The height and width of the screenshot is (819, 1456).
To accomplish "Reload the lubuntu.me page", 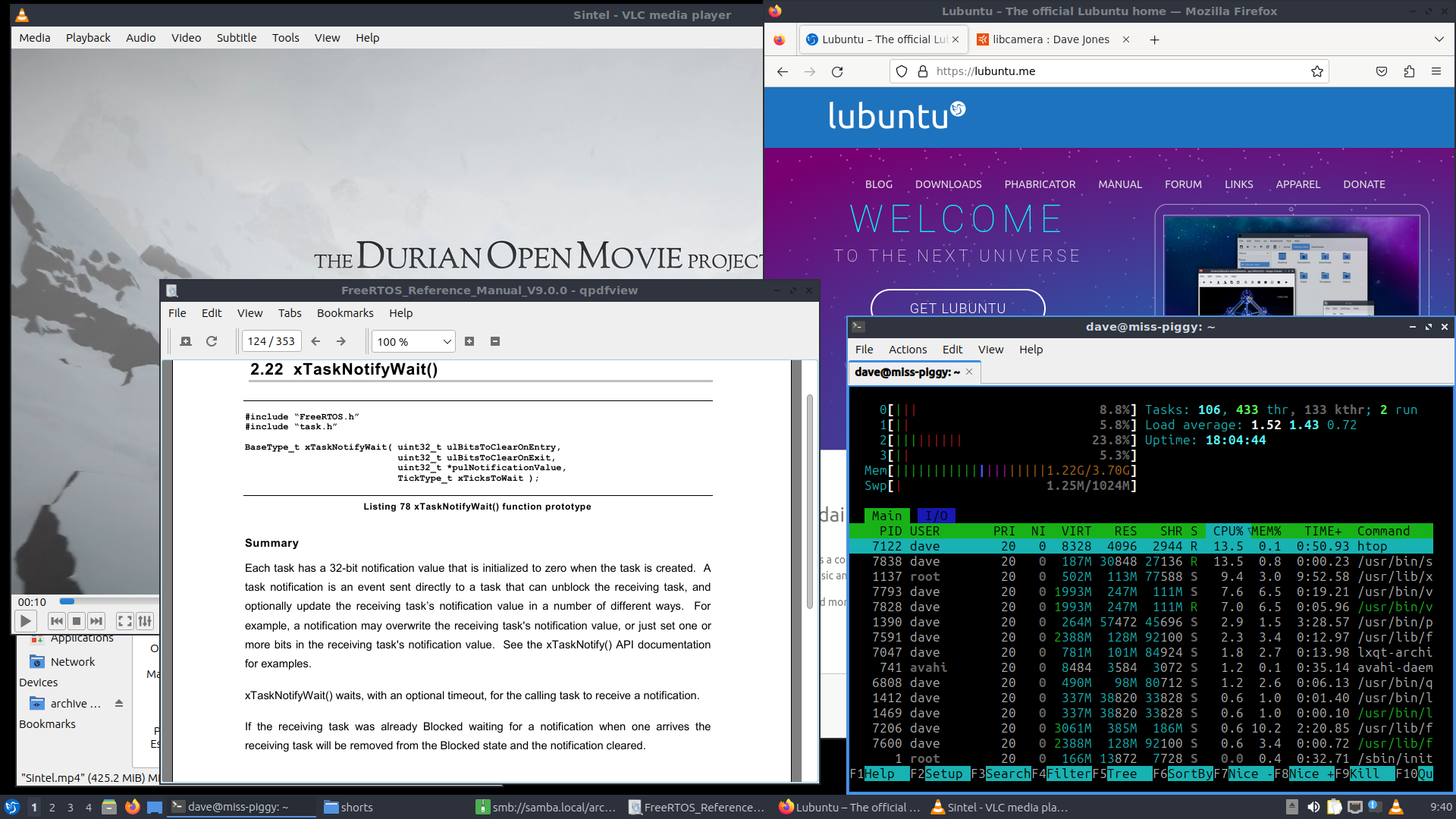I will pos(837,71).
